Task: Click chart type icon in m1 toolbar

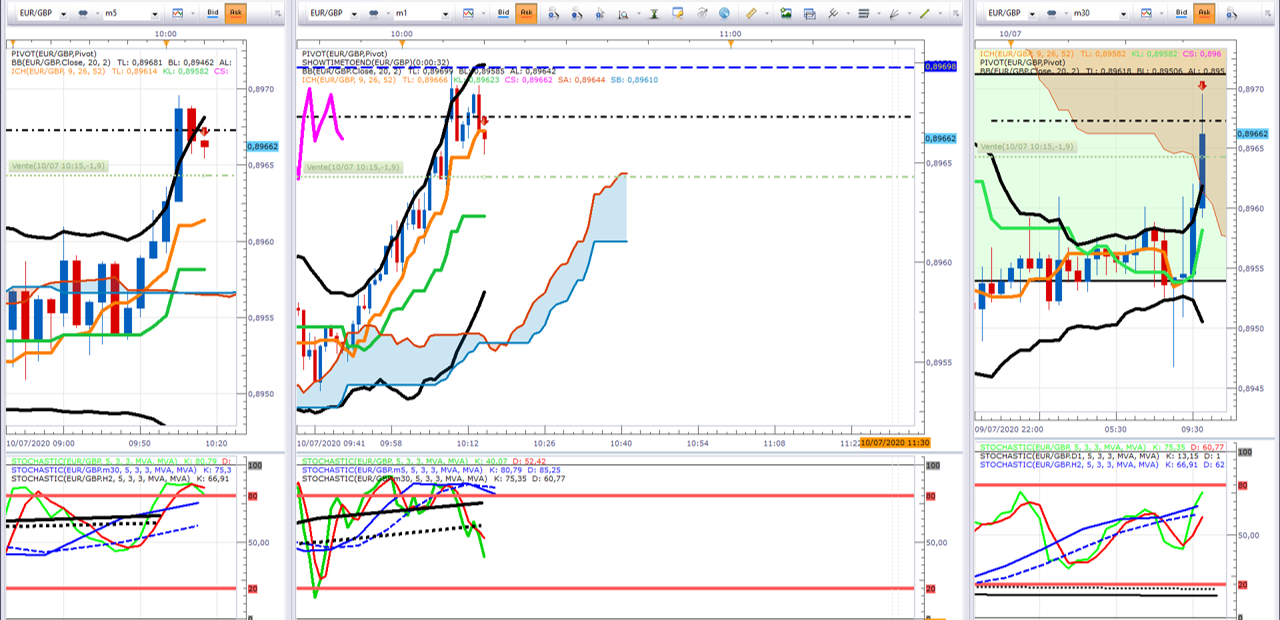Action: click(x=468, y=14)
